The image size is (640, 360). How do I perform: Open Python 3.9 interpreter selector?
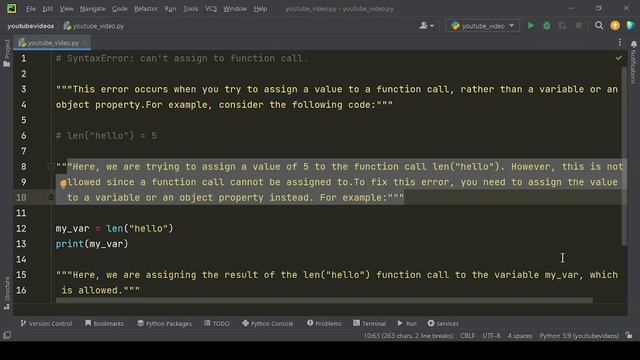(579, 336)
